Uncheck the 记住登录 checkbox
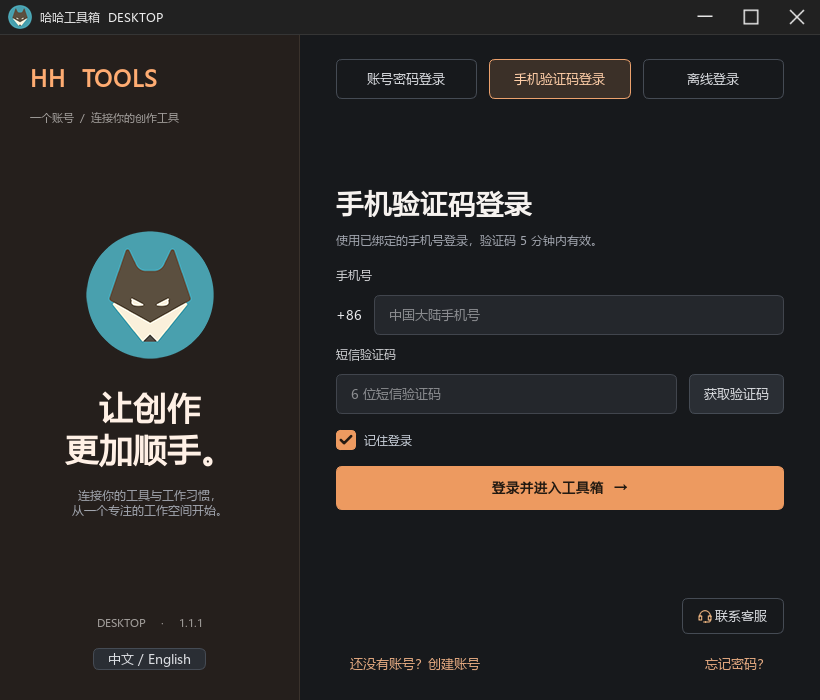The height and width of the screenshot is (700, 820). pos(346,440)
